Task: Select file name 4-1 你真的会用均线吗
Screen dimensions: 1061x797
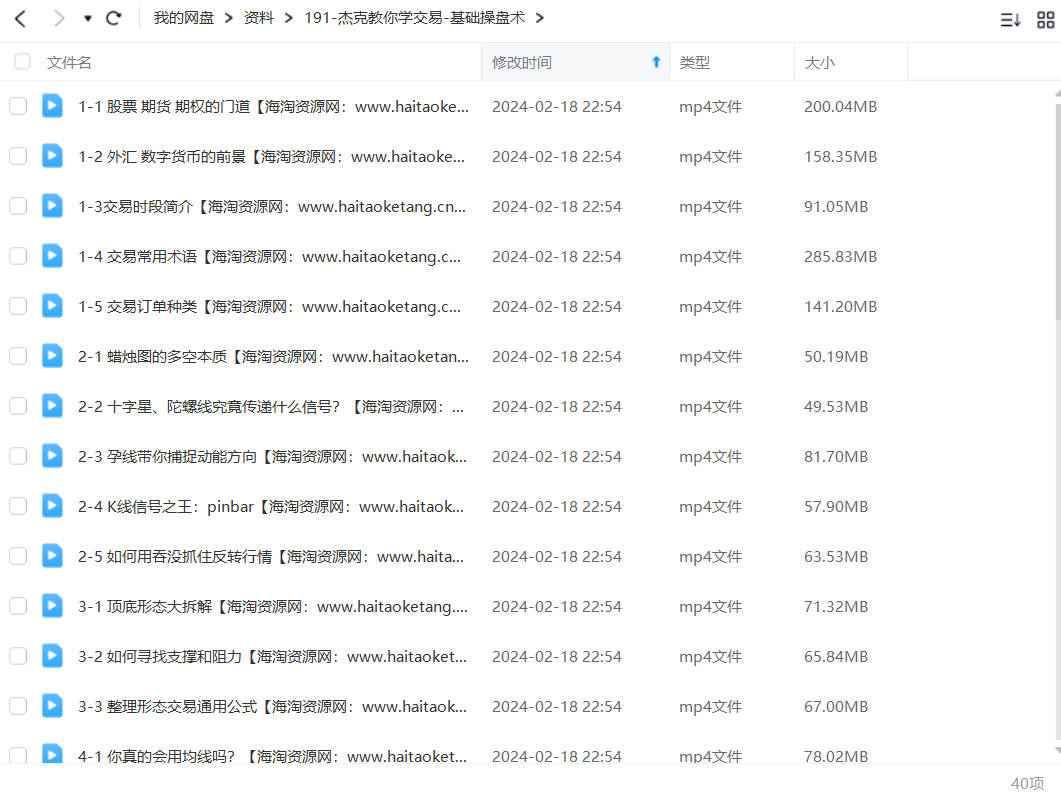Action: point(273,756)
